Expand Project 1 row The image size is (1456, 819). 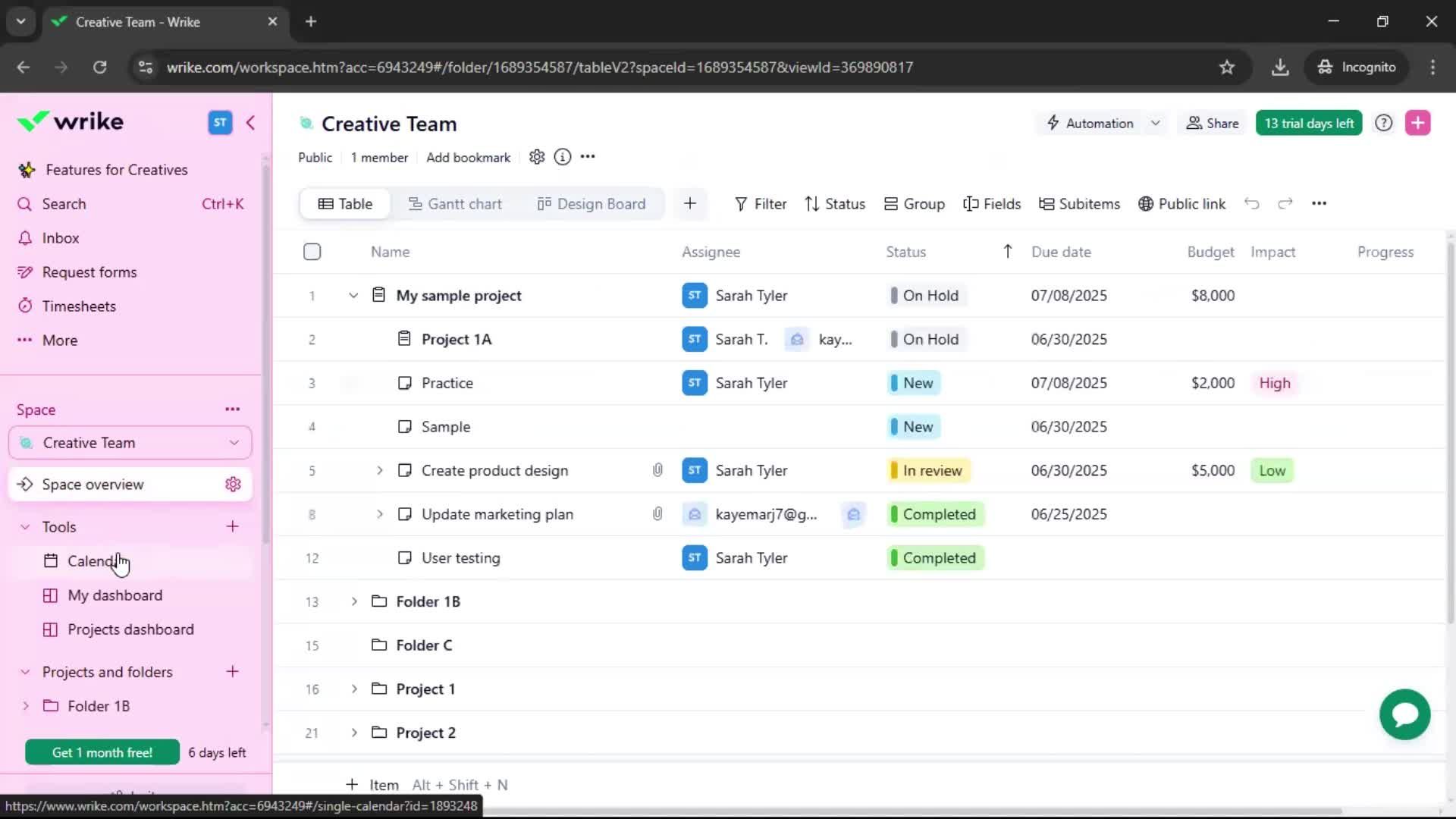click(x=354, y=689)
